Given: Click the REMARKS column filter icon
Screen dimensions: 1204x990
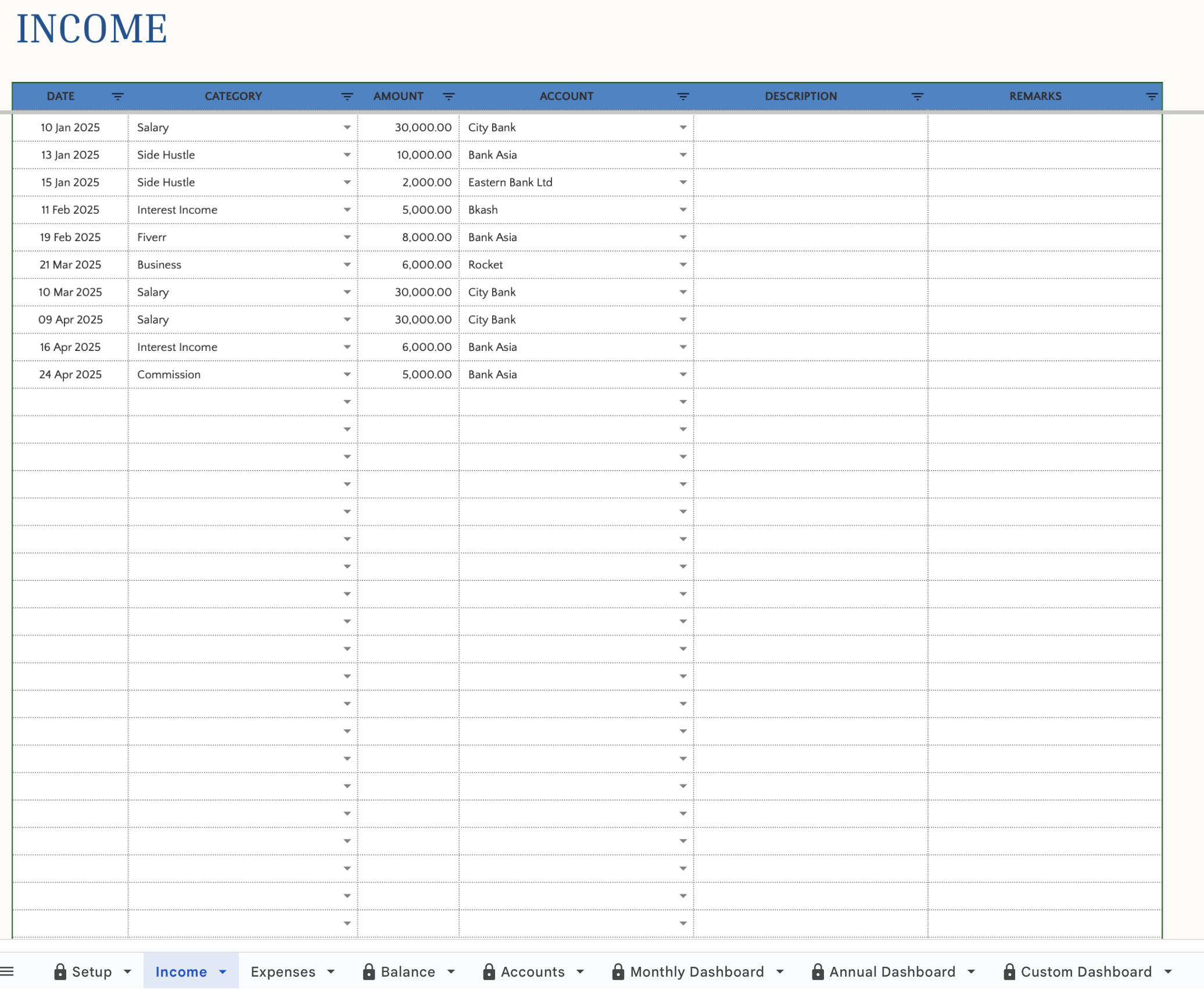Looking at the screenshot, I should coord(1151,96).
